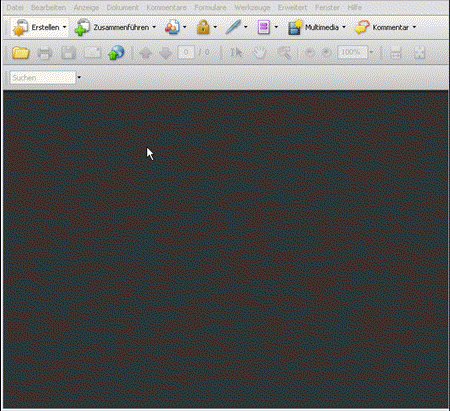Click the page number input field
The image size is (450, 411).
tap(186, 52)
